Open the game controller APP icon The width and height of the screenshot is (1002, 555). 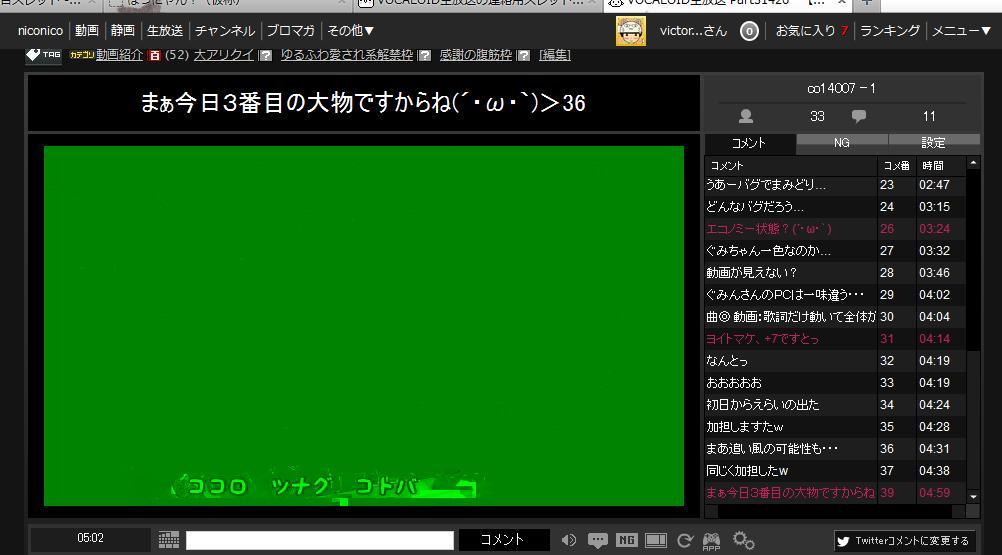point(711,541)
